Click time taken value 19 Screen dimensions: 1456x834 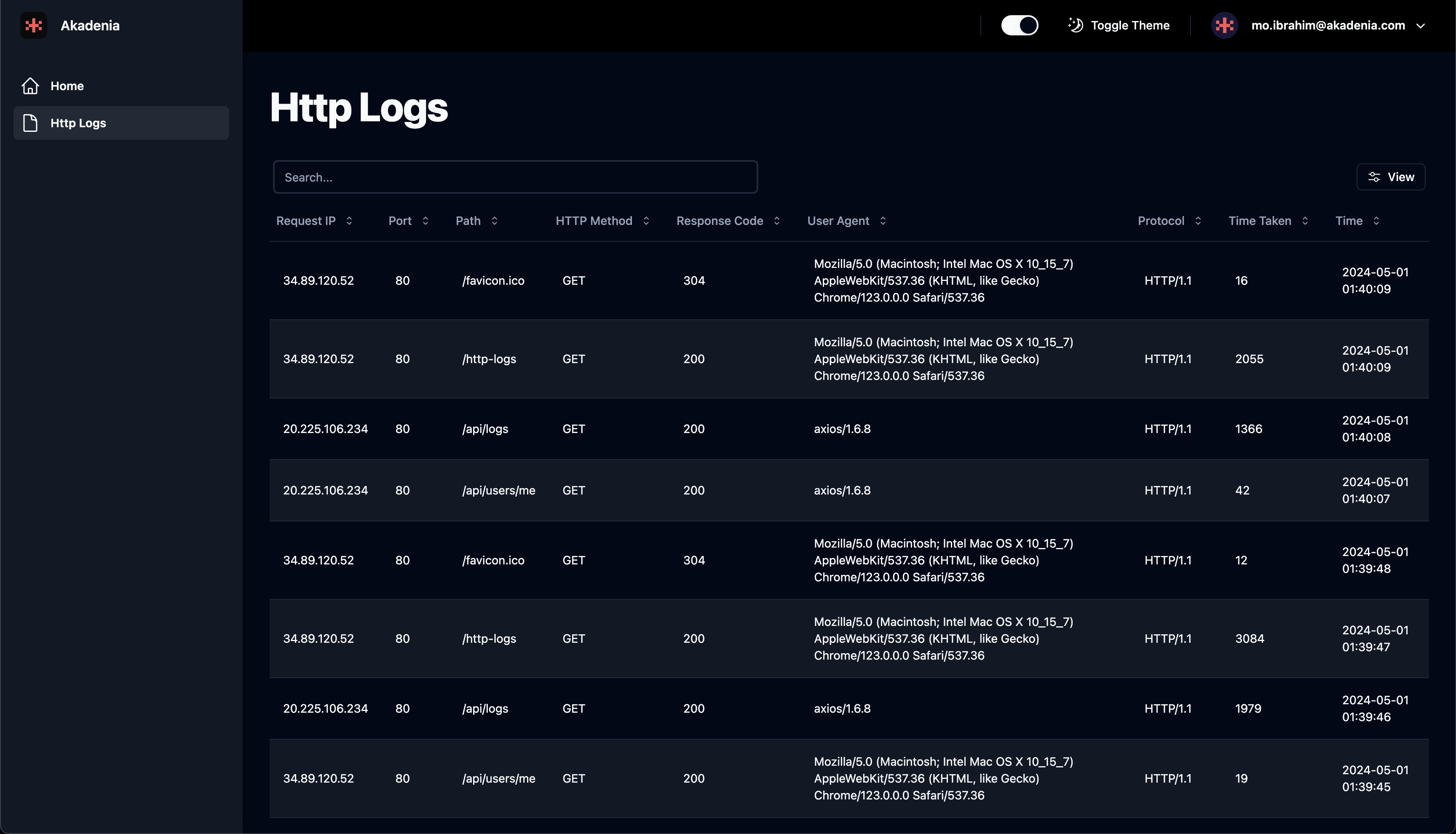1241,778
